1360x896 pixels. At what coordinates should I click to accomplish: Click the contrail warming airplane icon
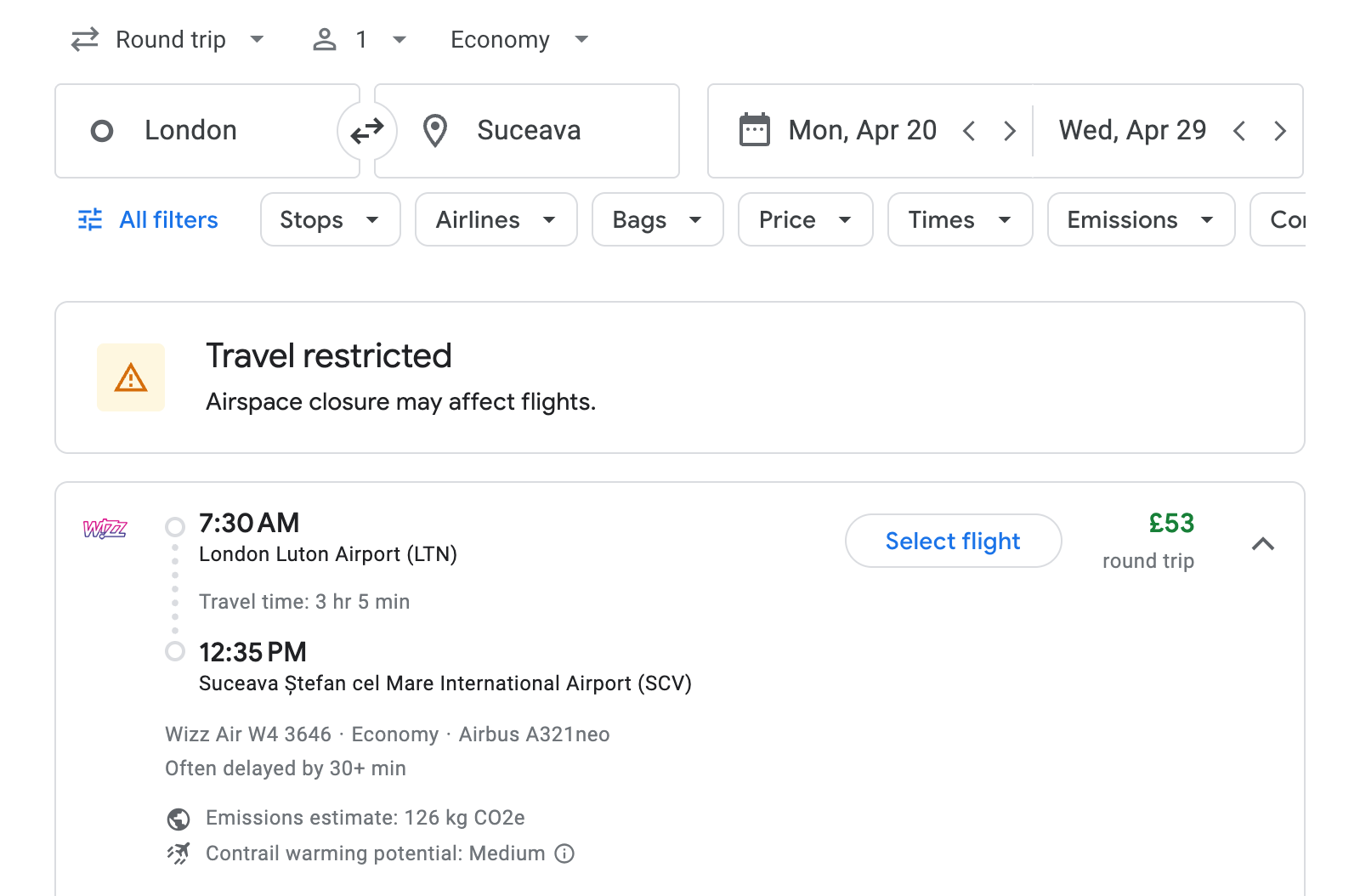[x=177, y=853]
